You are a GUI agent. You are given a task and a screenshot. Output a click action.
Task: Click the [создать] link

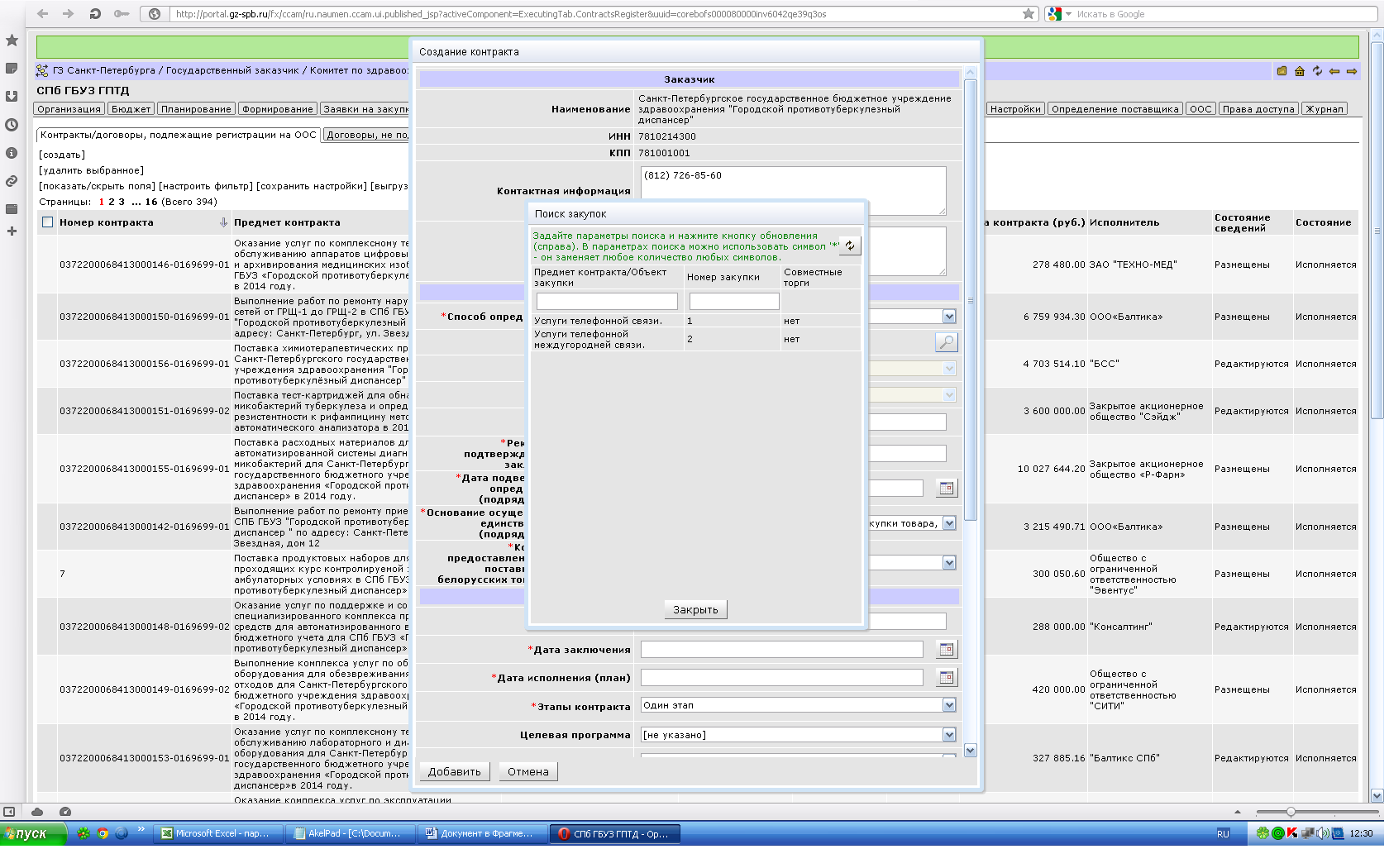point(62,155)
